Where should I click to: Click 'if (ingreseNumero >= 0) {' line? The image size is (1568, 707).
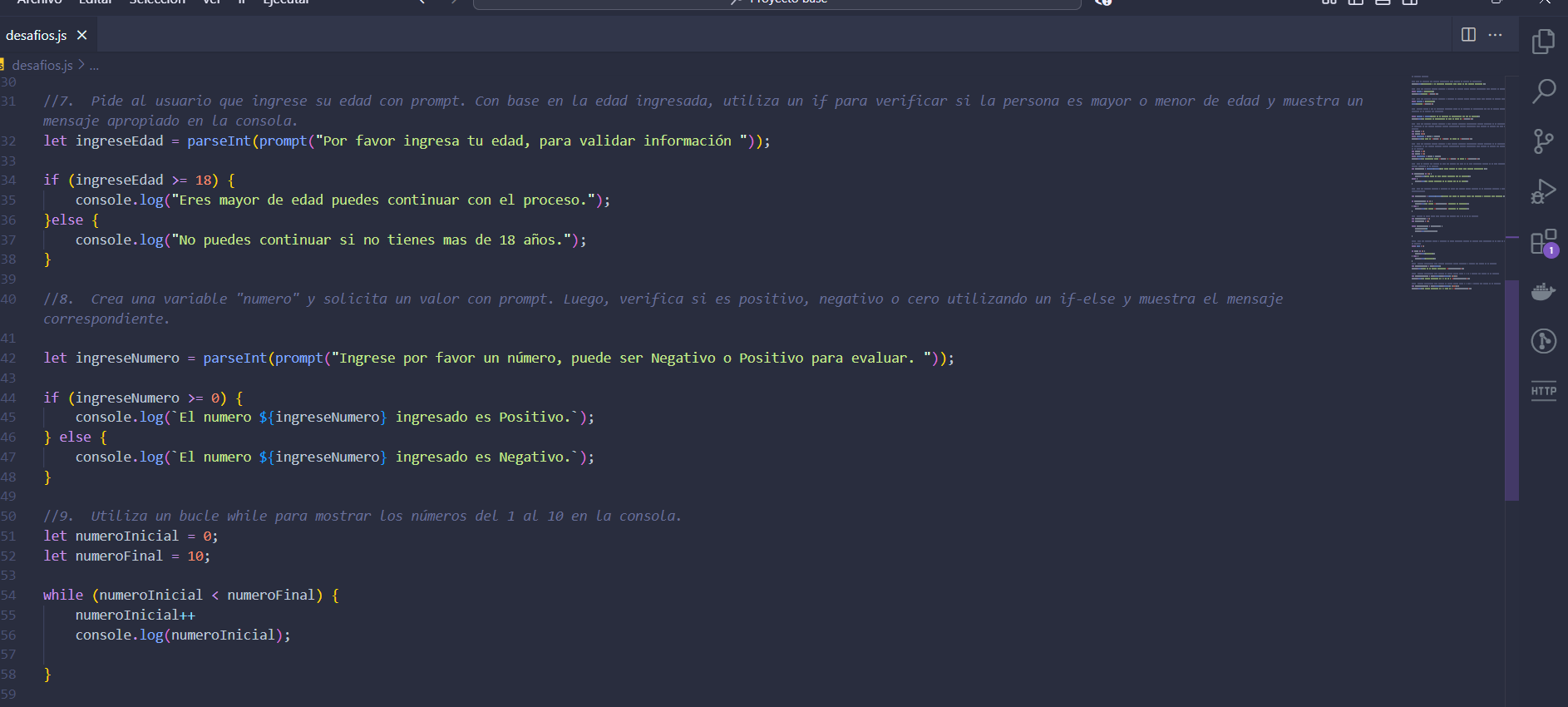(143, 398)
